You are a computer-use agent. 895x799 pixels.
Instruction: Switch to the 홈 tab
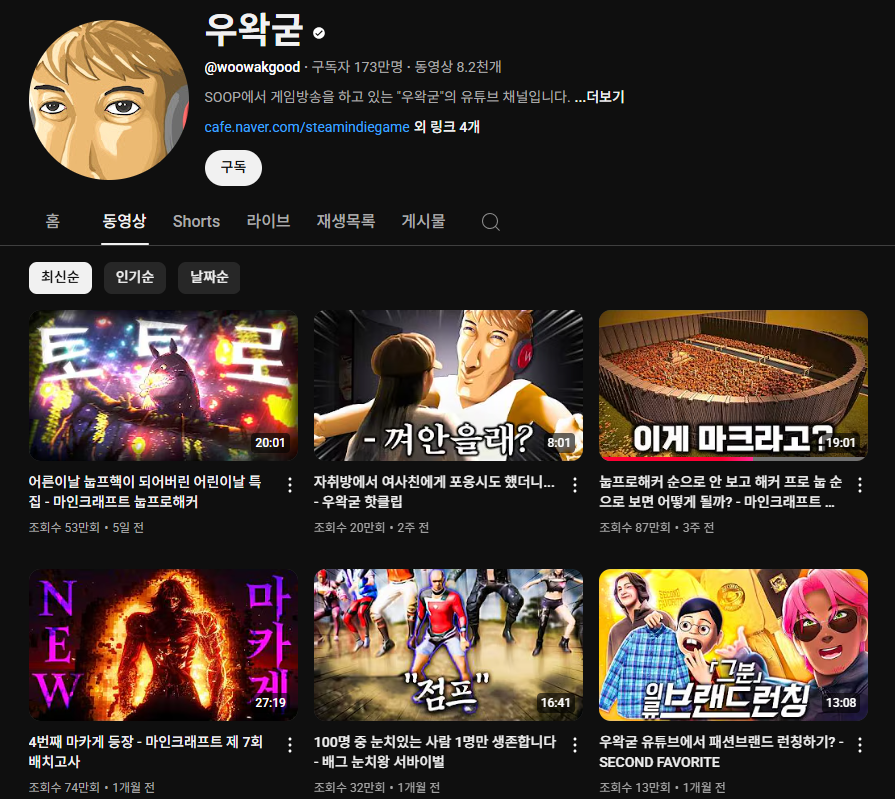53,221
